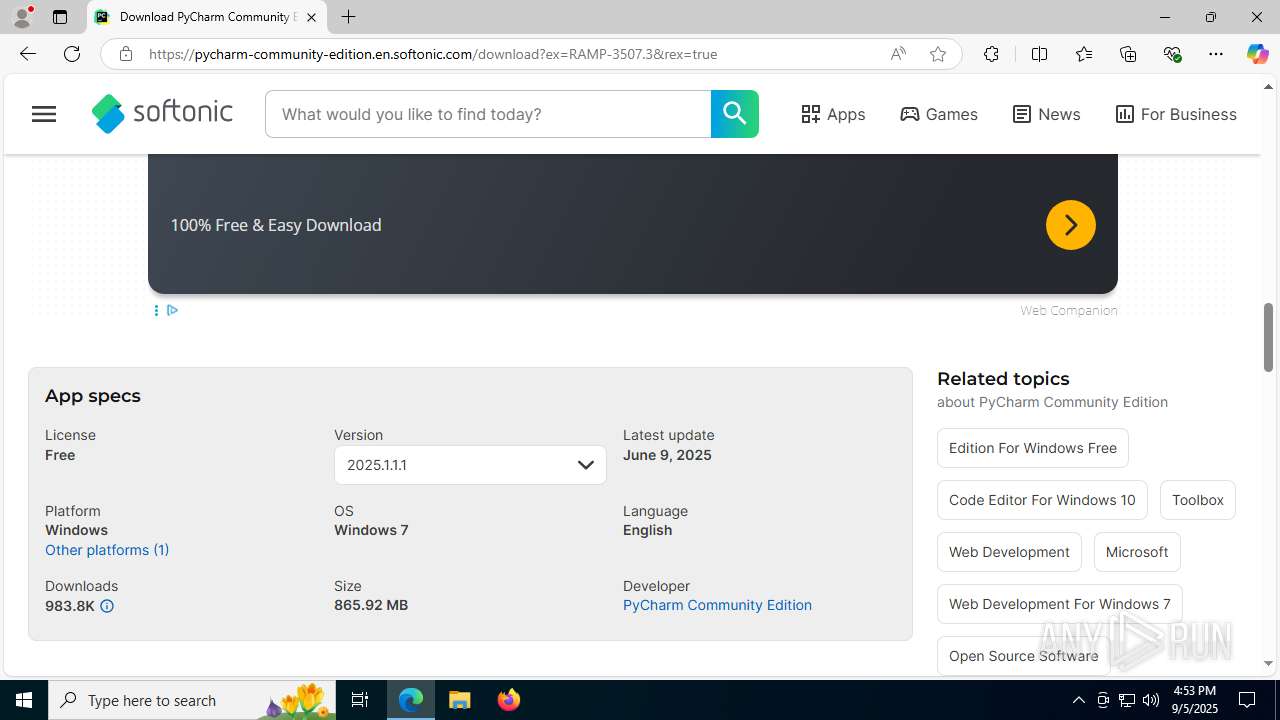Select Code Editor For Windows 10 topic
Viewport: 1280px width, 720px height.
1042,500
